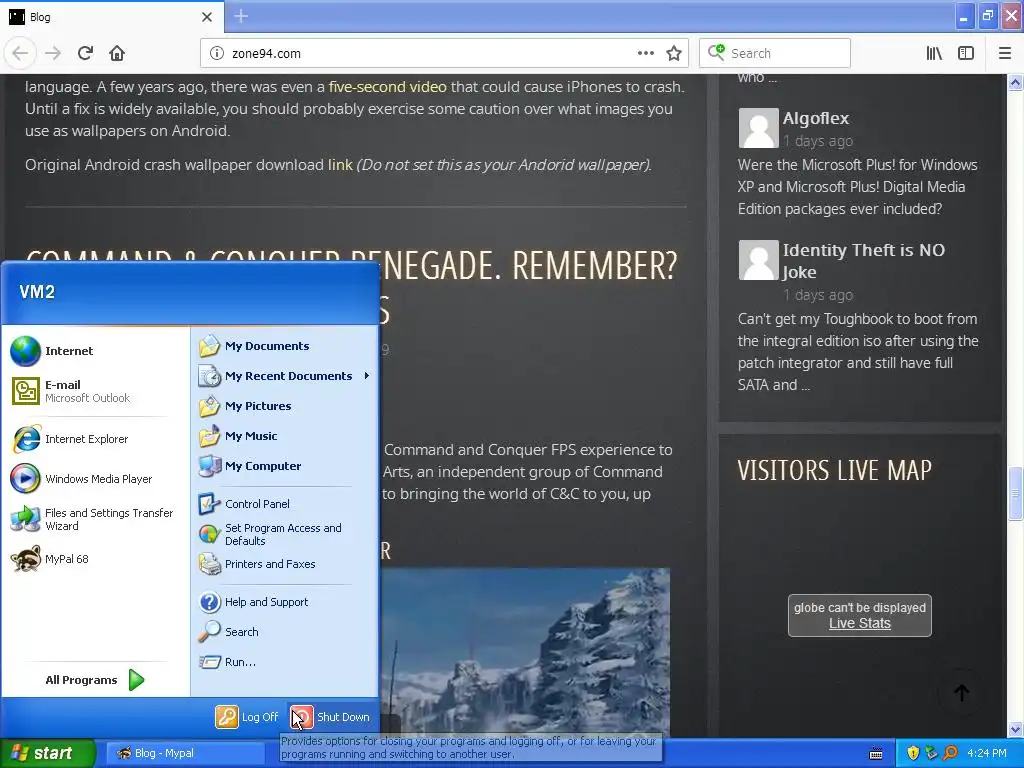This screenshot has width=1024, height=768.
Task: Open a new browser tab
Action: pyautogui.click(x=241, y=16)
